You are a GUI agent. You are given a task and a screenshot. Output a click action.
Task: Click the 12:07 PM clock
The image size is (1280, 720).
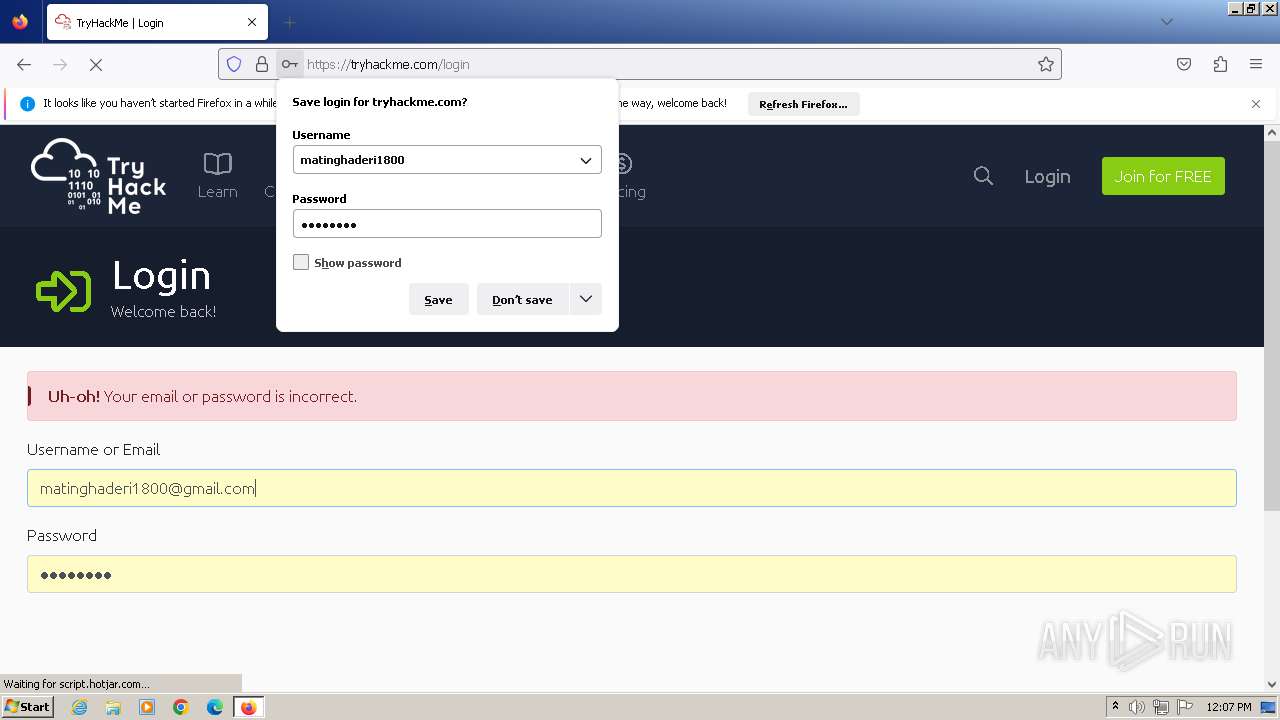point(1229,707)
